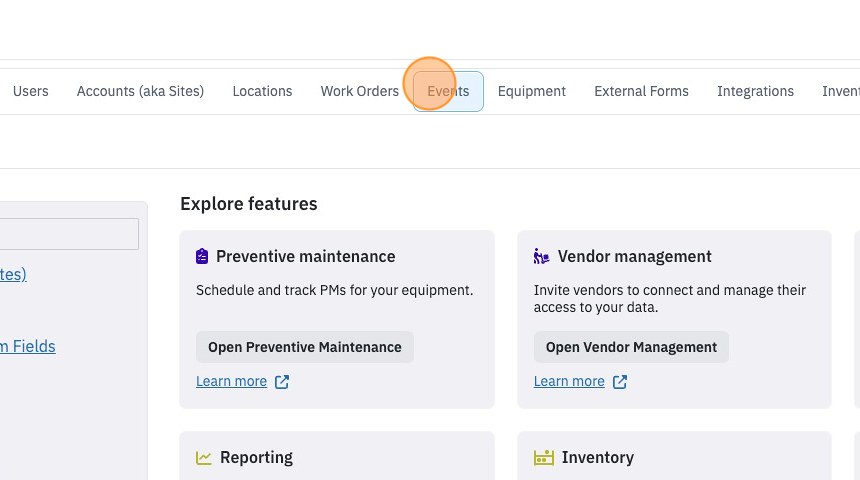Click the Inventory shelf icon

(x=544, y=458)
